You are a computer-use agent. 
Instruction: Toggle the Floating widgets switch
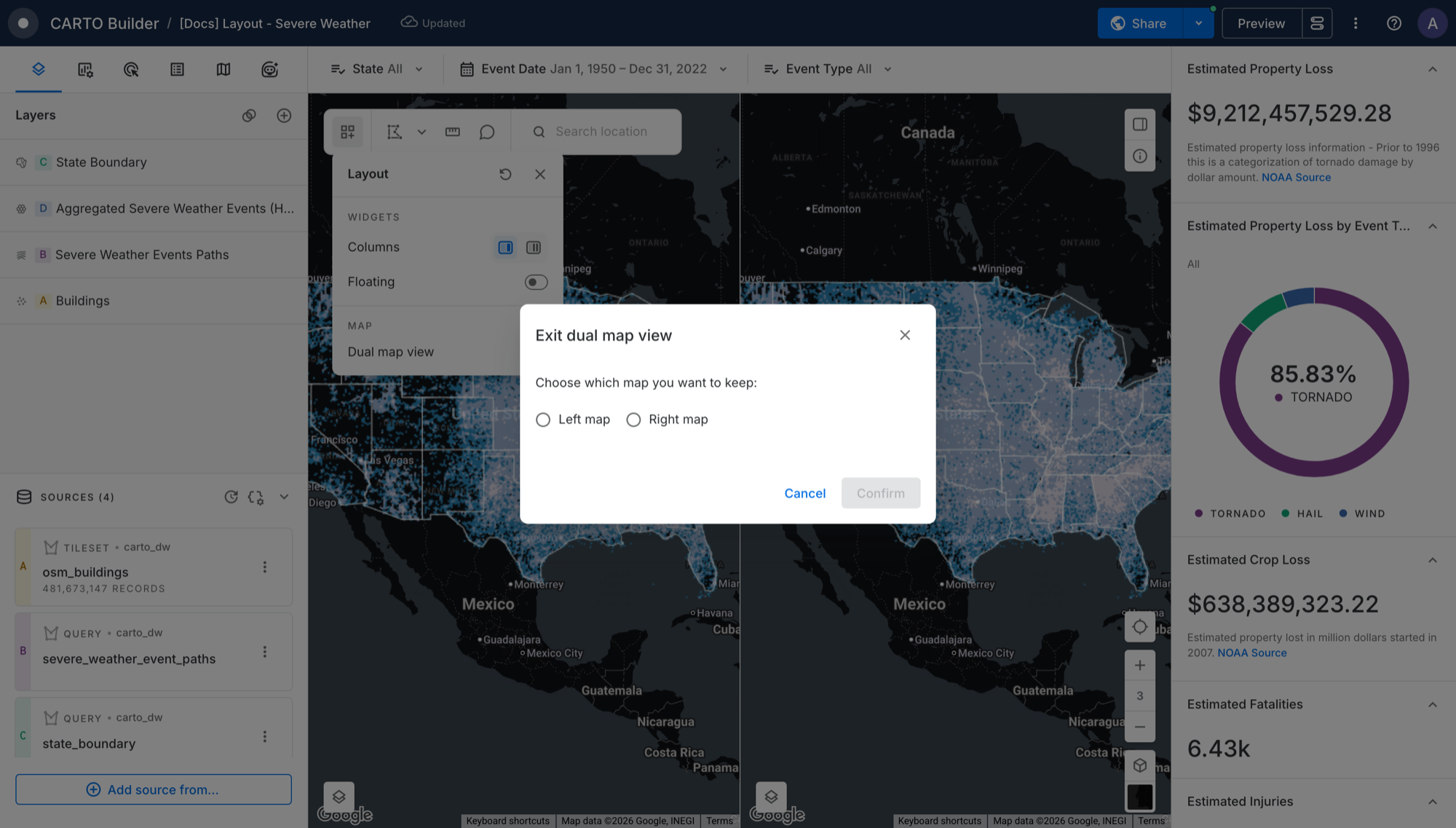(x=536, y=282)
